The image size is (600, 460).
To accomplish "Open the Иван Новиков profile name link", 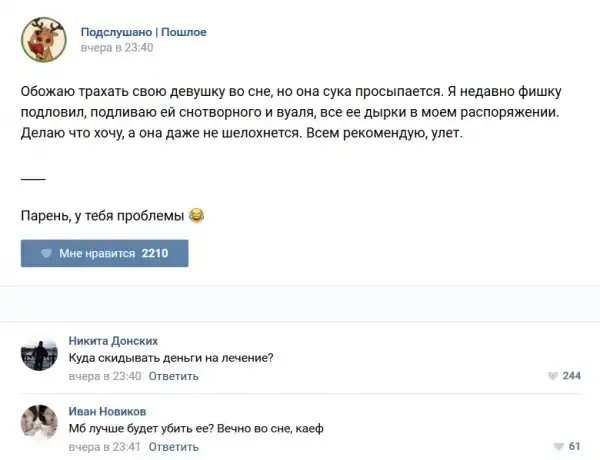I will coord(107,411).
